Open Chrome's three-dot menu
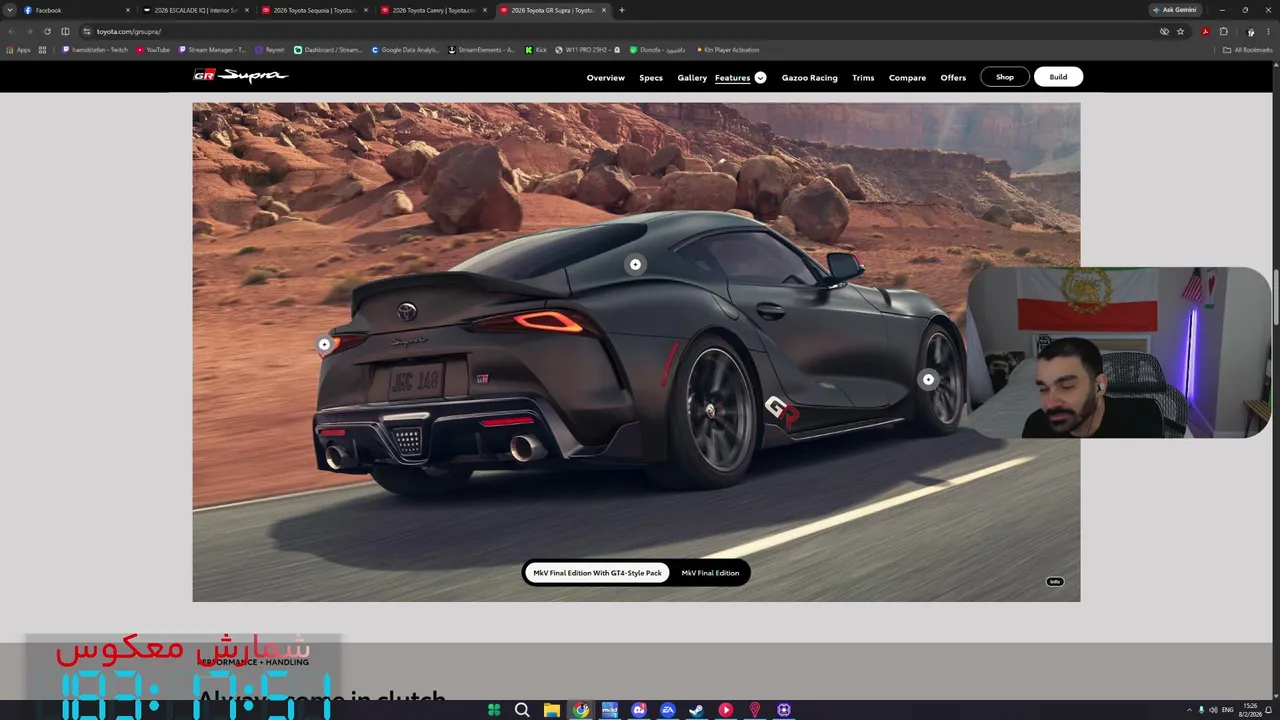This screenshot has height=720, width=1280. pos(1268,31)
